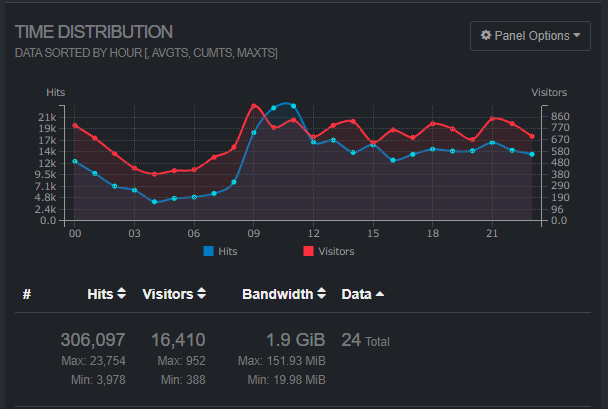
Task: Click the Hits column header text
Action: point(100,294)
